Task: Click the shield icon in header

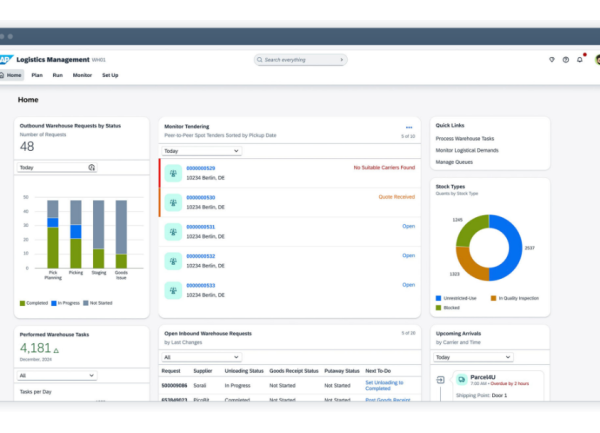Action: 552,59
